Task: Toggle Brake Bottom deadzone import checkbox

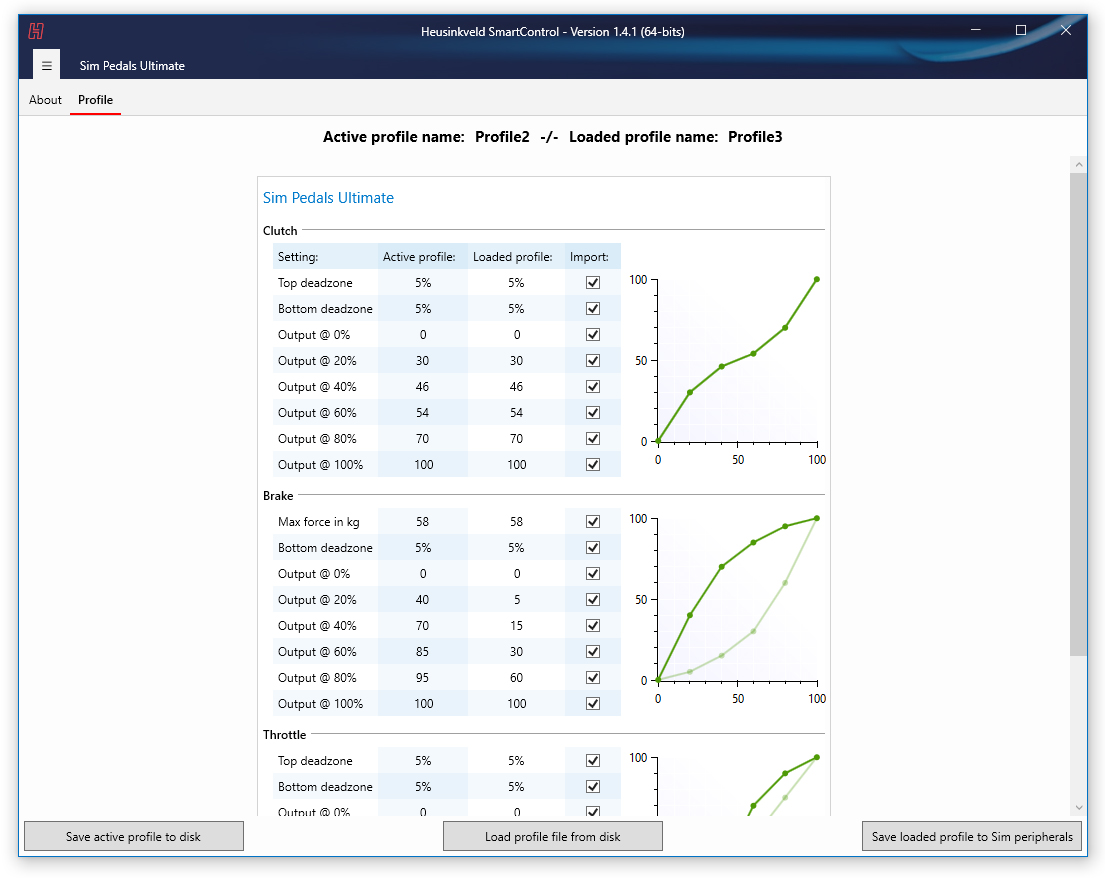Action: click(x=593, y=548)
